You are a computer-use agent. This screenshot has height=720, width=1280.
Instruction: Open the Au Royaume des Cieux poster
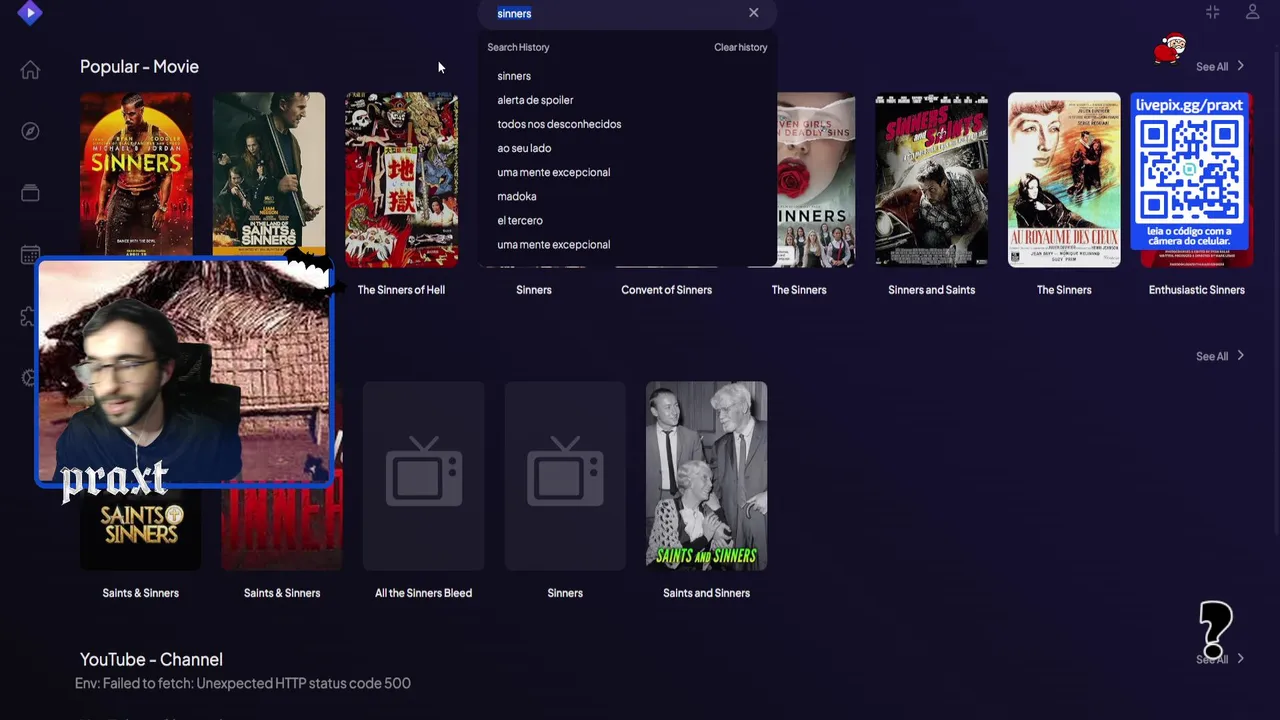[x=1064, y=179]
